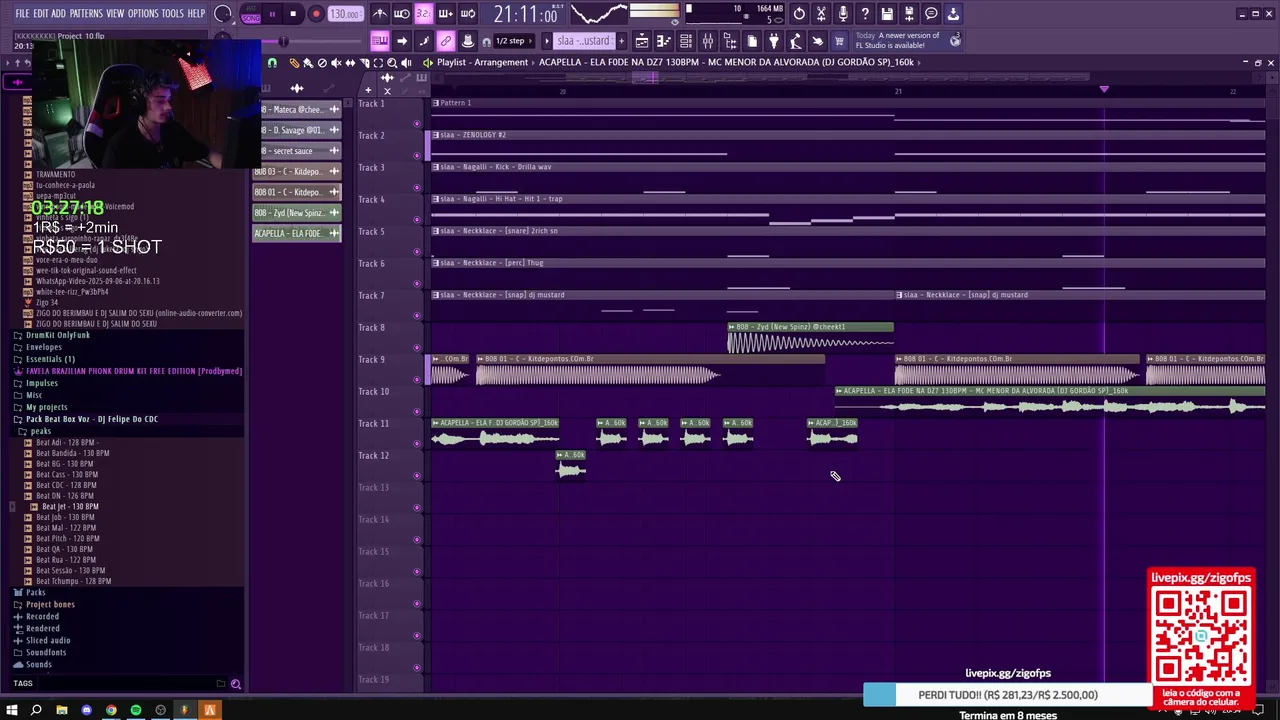Image resolution: width=1280 pixels, height=720 pixels.
Task: Mute Track 1 using its switch
Action: tap(417, 124)
